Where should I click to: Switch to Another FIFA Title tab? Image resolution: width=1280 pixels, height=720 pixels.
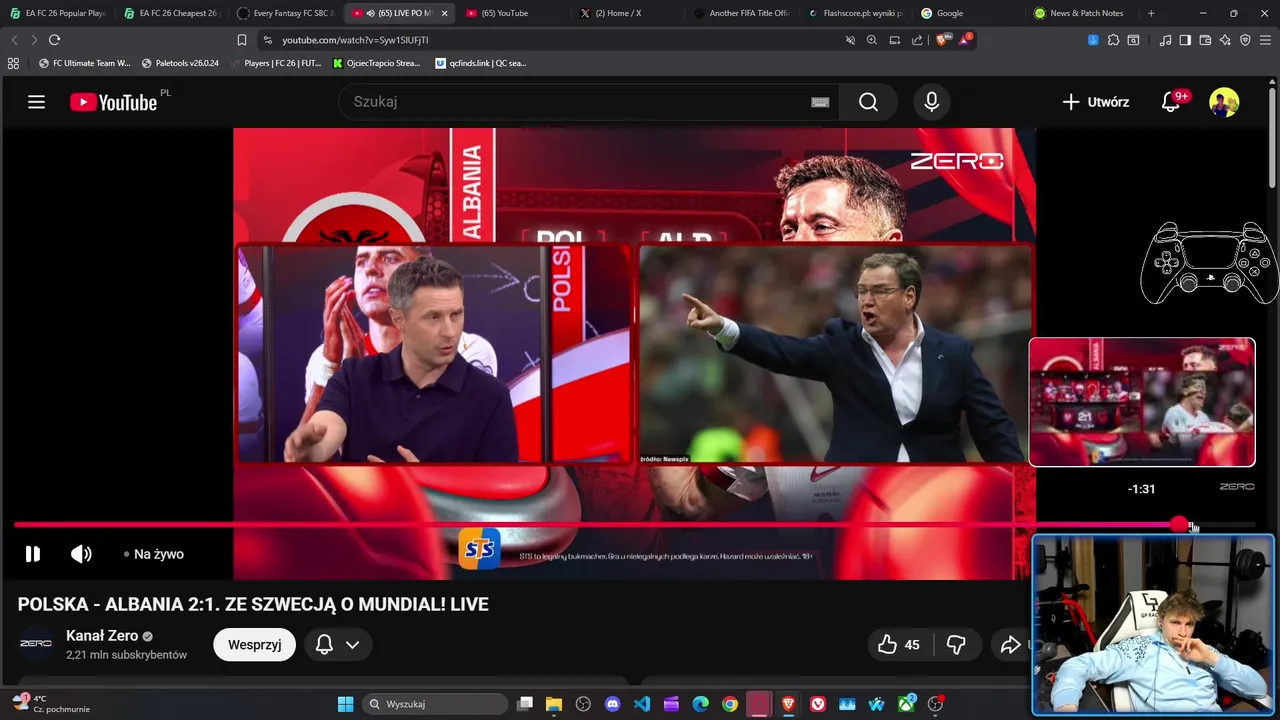(x=742, y=13)
